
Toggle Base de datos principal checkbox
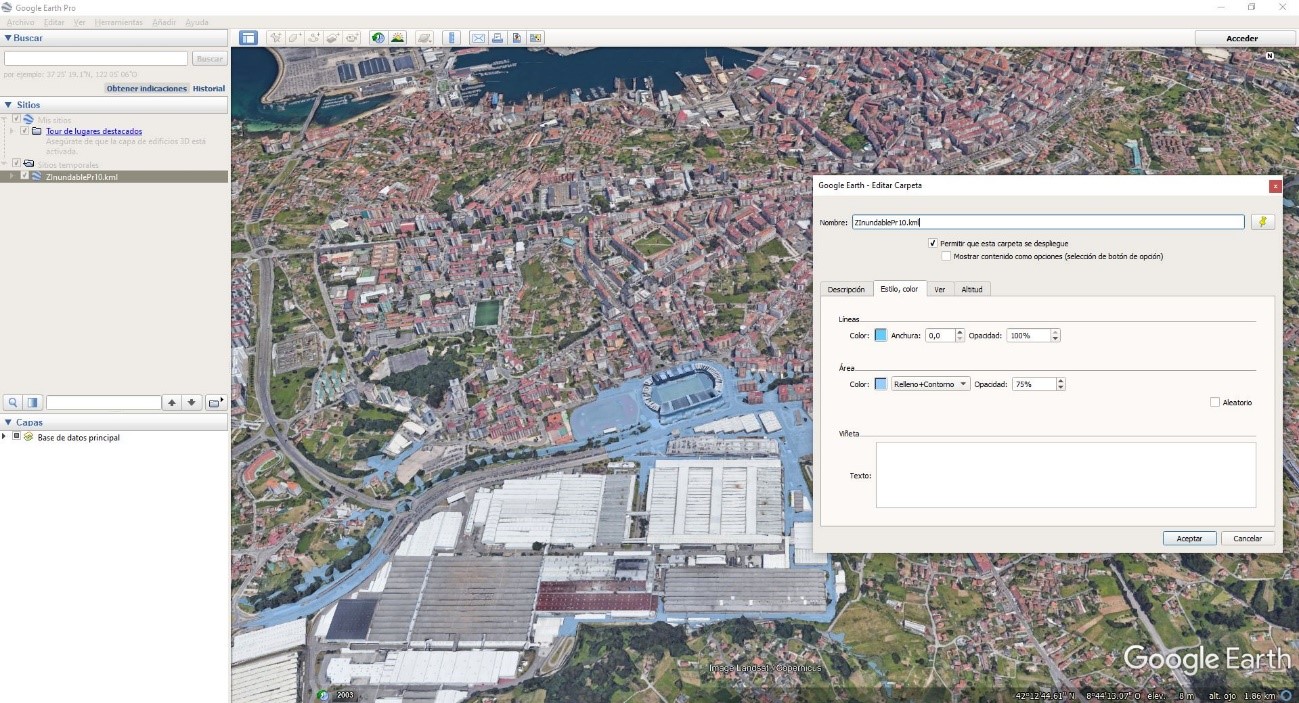[x=16, y=437]
